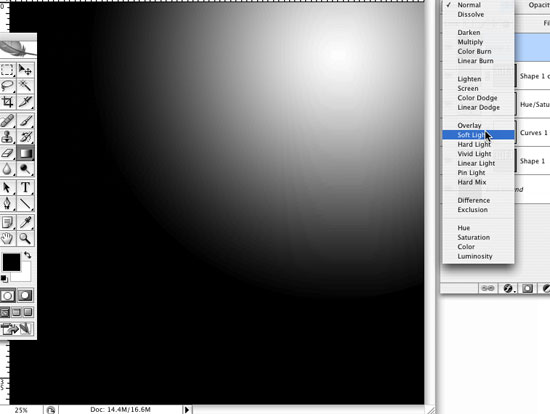
Task: Choose Linear Burn blend mode
Action: click(x=478, y=61)
